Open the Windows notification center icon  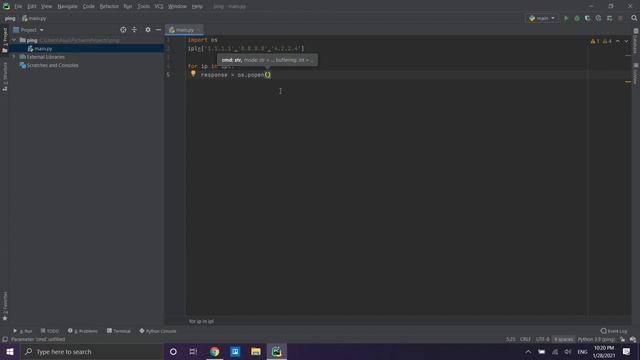[627, 351]
